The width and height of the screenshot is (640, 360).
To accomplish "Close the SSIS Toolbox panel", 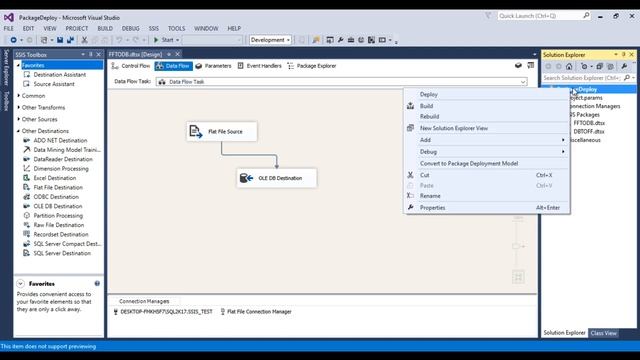I will tap(98, 54).
